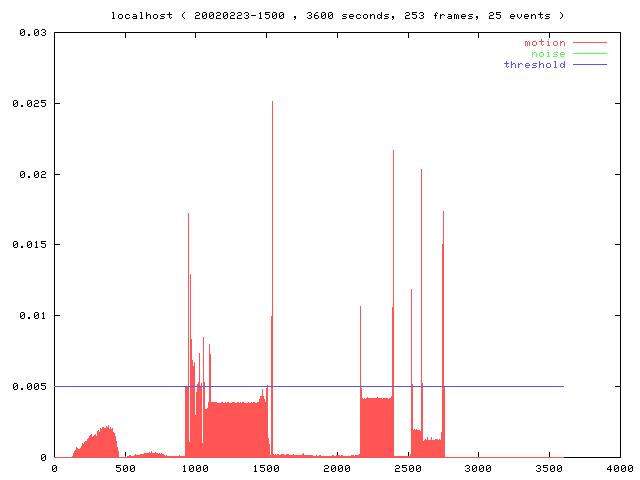Click the 0.015 y-axis tick label
The height and width of the screenshot is (480, 640).
[x=30, y=245]
